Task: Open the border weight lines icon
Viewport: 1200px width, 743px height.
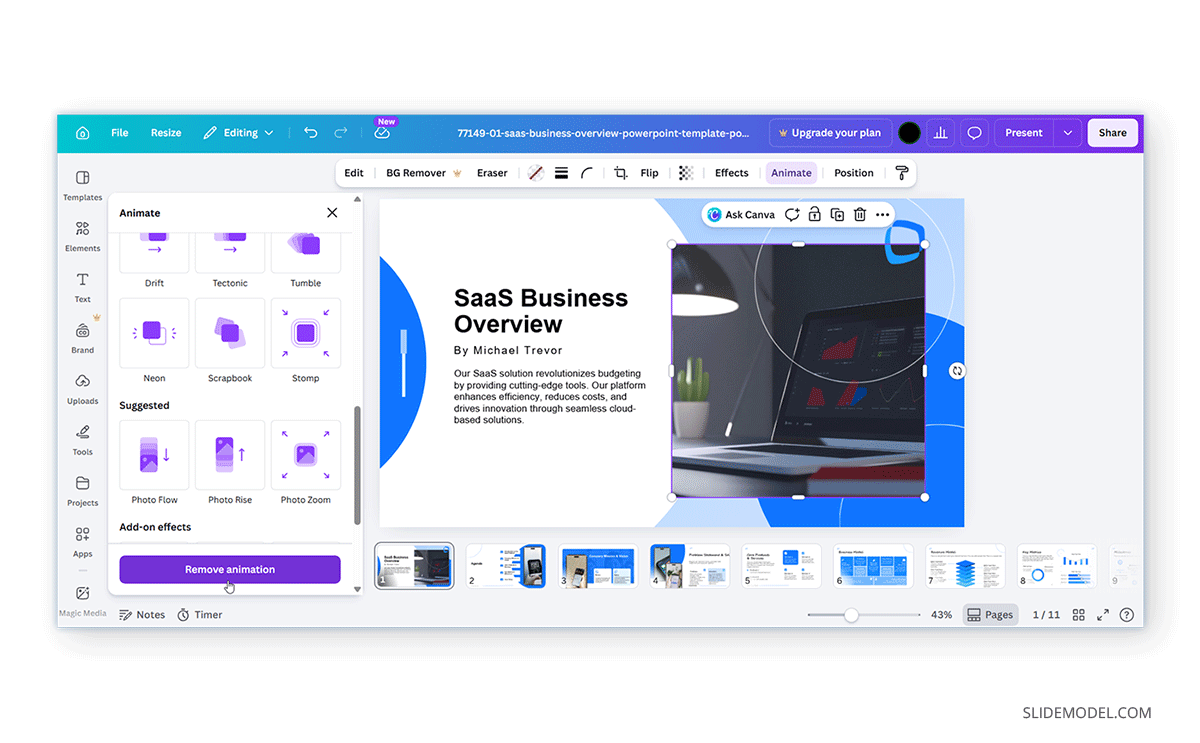Action: (561, 173)
